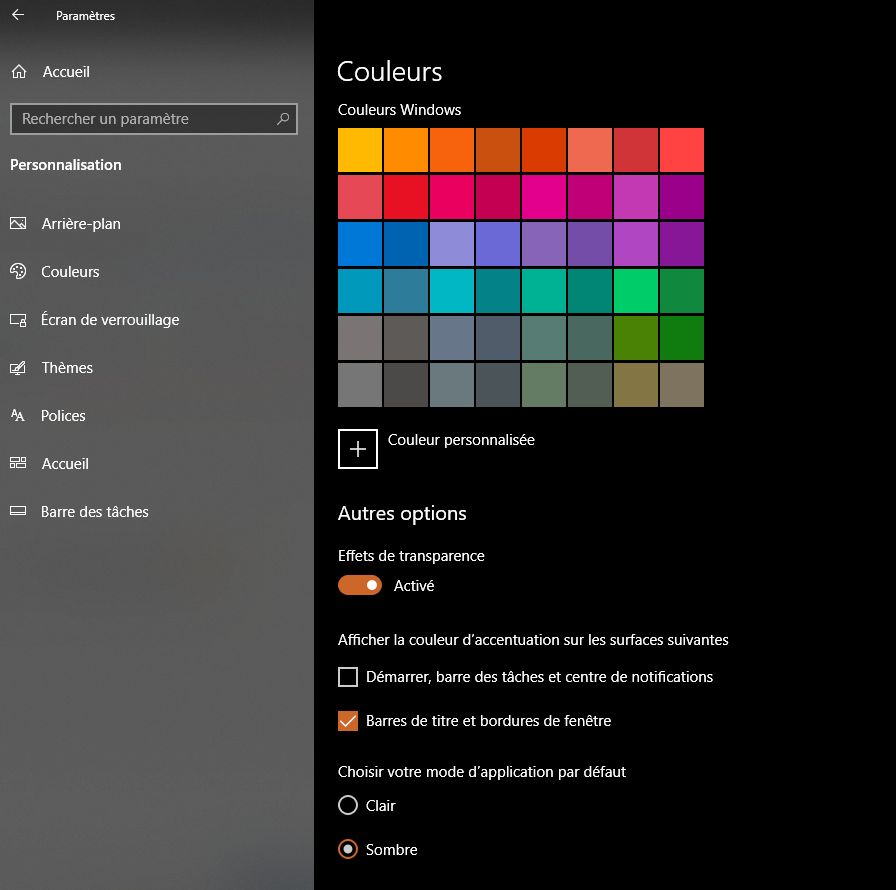Click the Barre des tâches icon
Screen dimensions: 896x890
(18, 512)
